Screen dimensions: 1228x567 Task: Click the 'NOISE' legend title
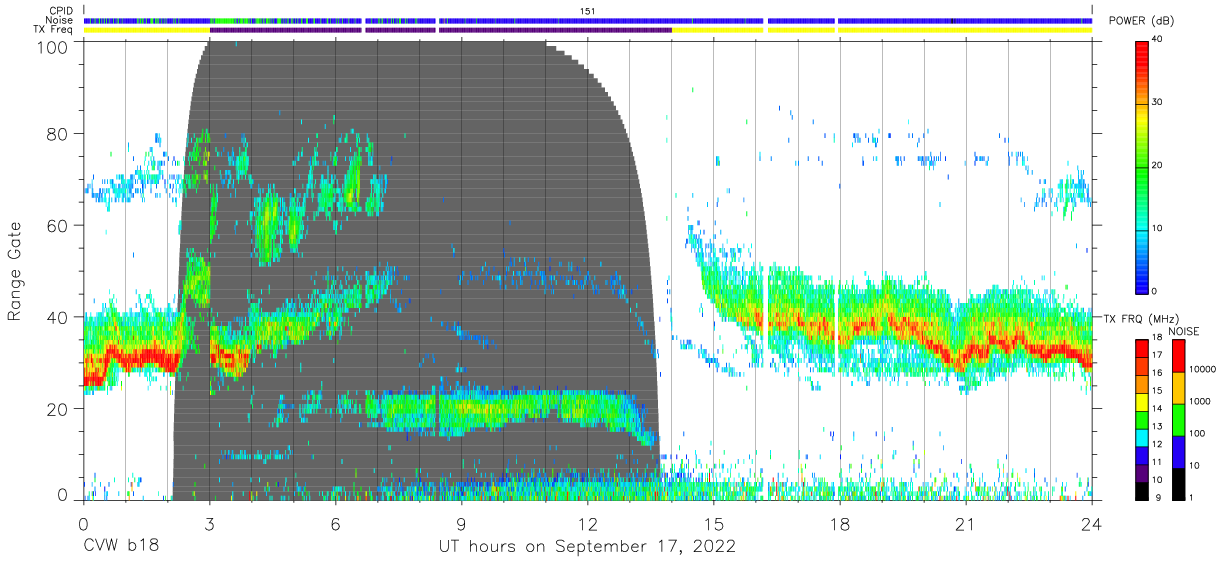pyautogui.click(x=1182, y=331)
